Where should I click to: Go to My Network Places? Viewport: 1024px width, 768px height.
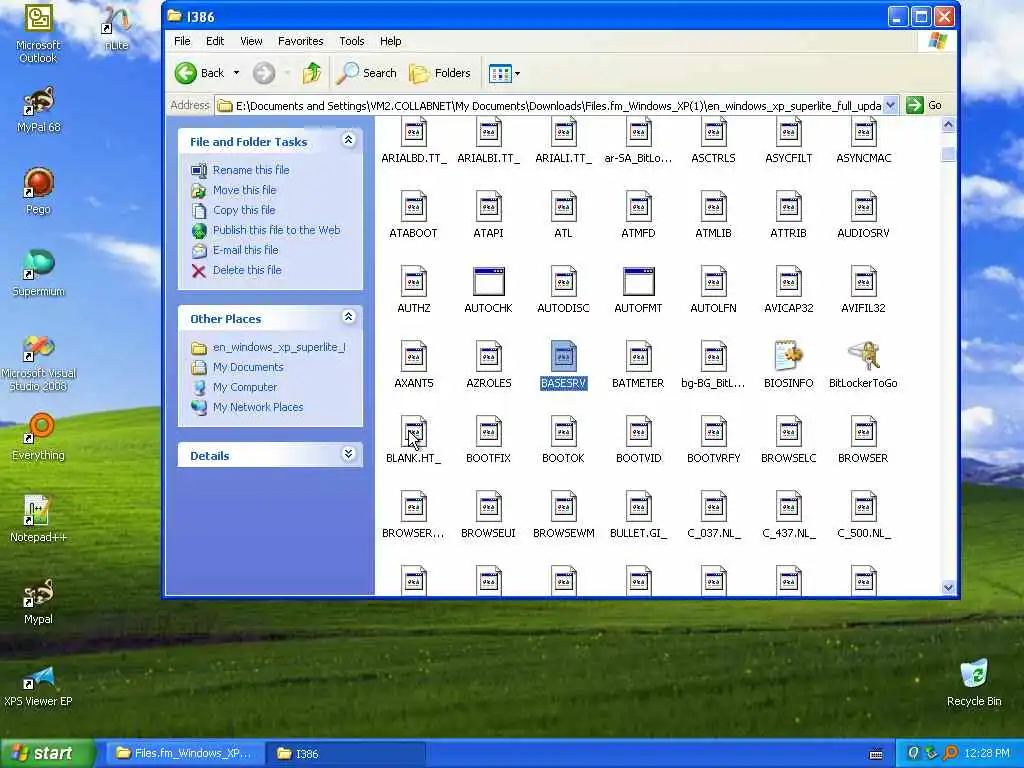pyautogui.click(x=258, y=407)
